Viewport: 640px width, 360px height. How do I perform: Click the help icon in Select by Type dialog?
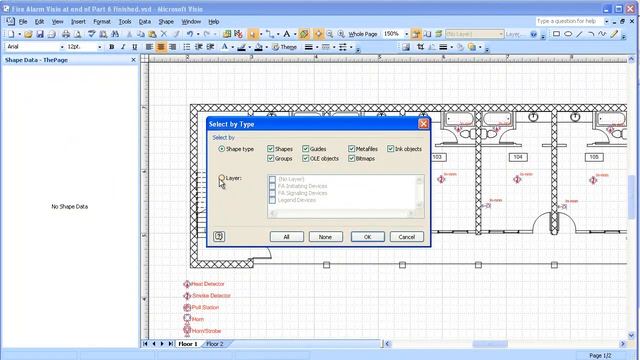tap(219, 236)
